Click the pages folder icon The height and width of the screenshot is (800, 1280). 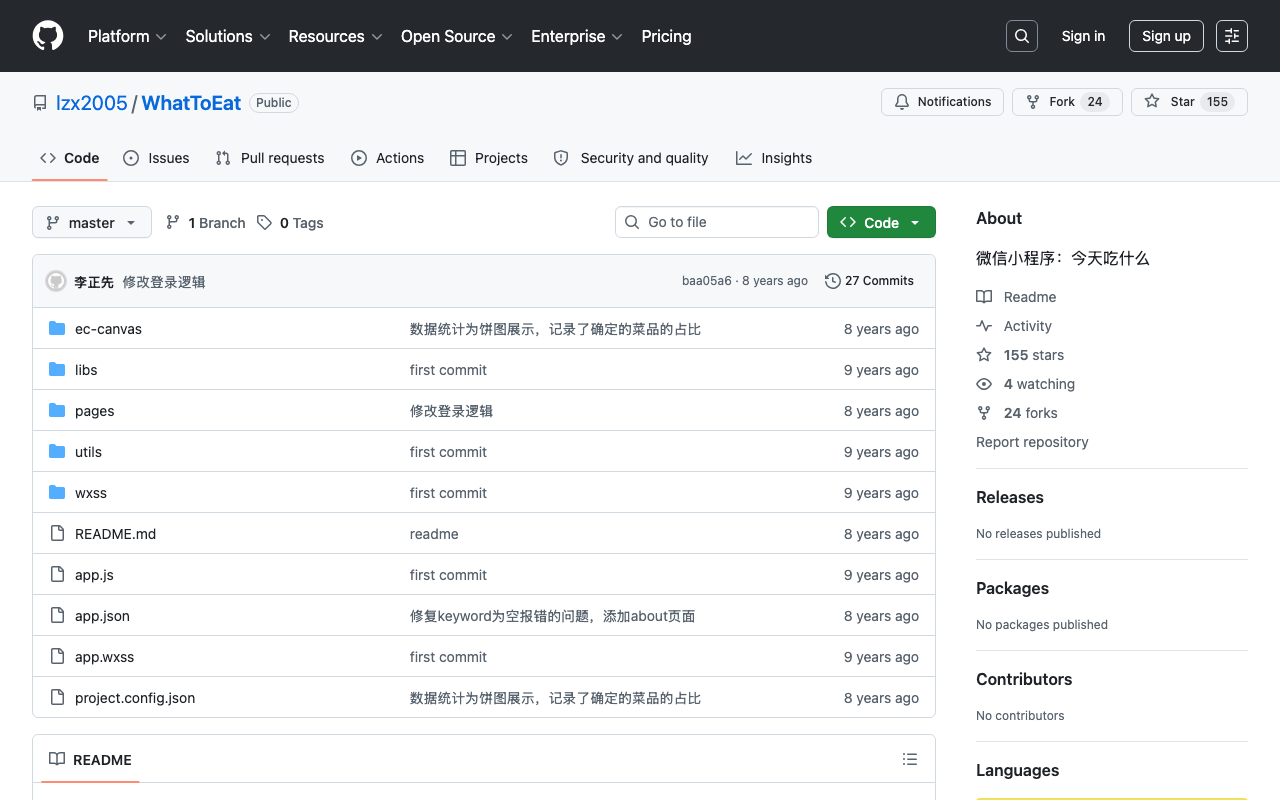pos(57,411)
